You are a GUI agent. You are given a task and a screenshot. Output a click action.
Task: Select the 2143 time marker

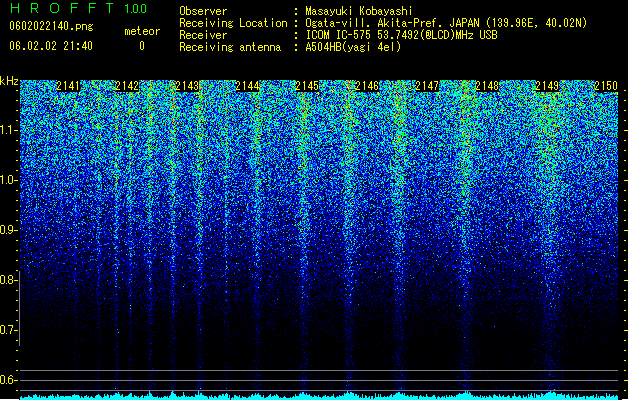pos(187,86)
